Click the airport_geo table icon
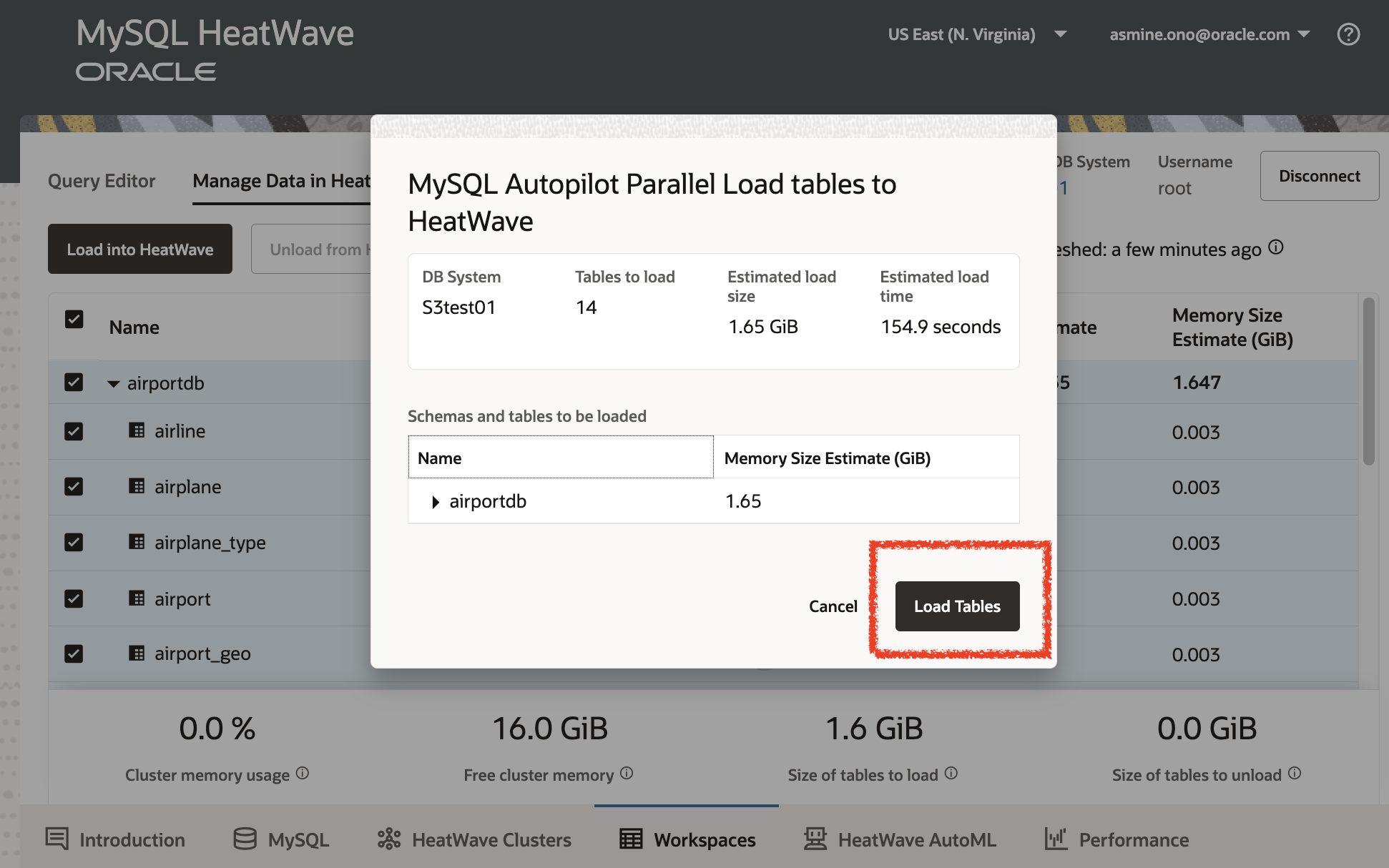1389x868 pixels. [x=137, y=654]
